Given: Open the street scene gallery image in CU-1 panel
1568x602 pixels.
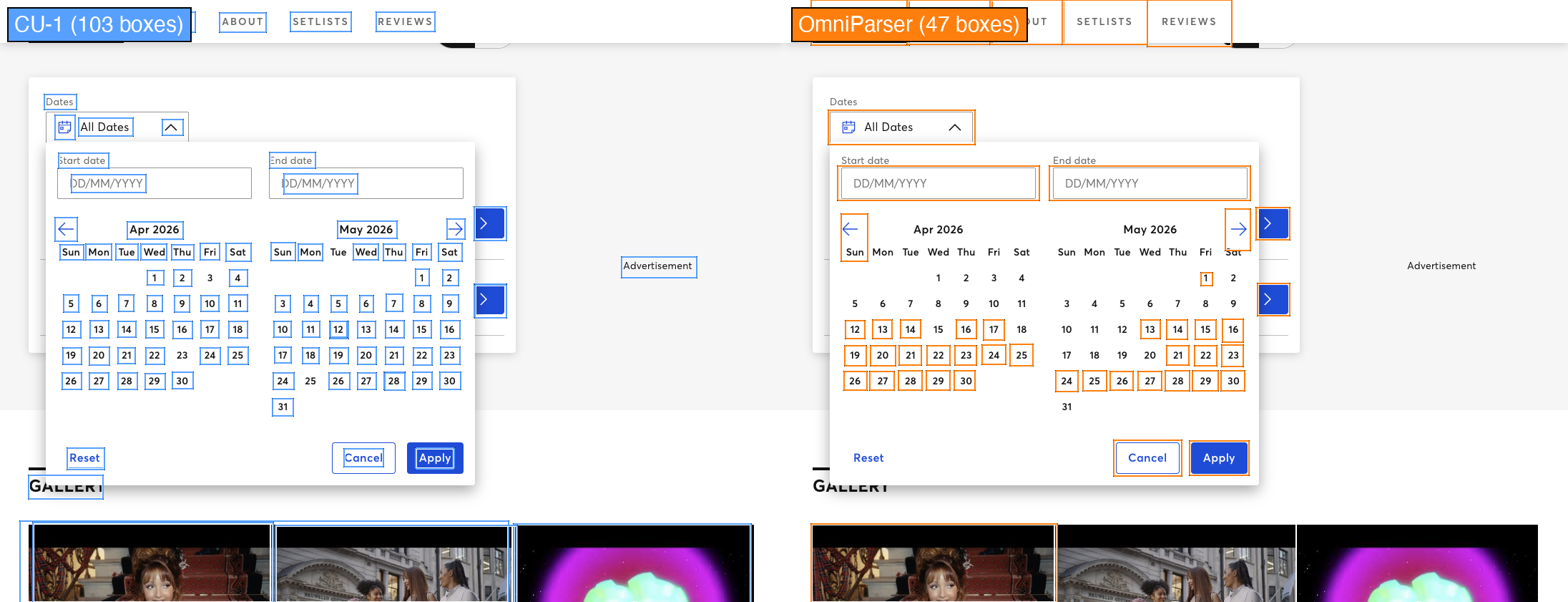Looking at the screenshot, I should click(x=392, y=563).
